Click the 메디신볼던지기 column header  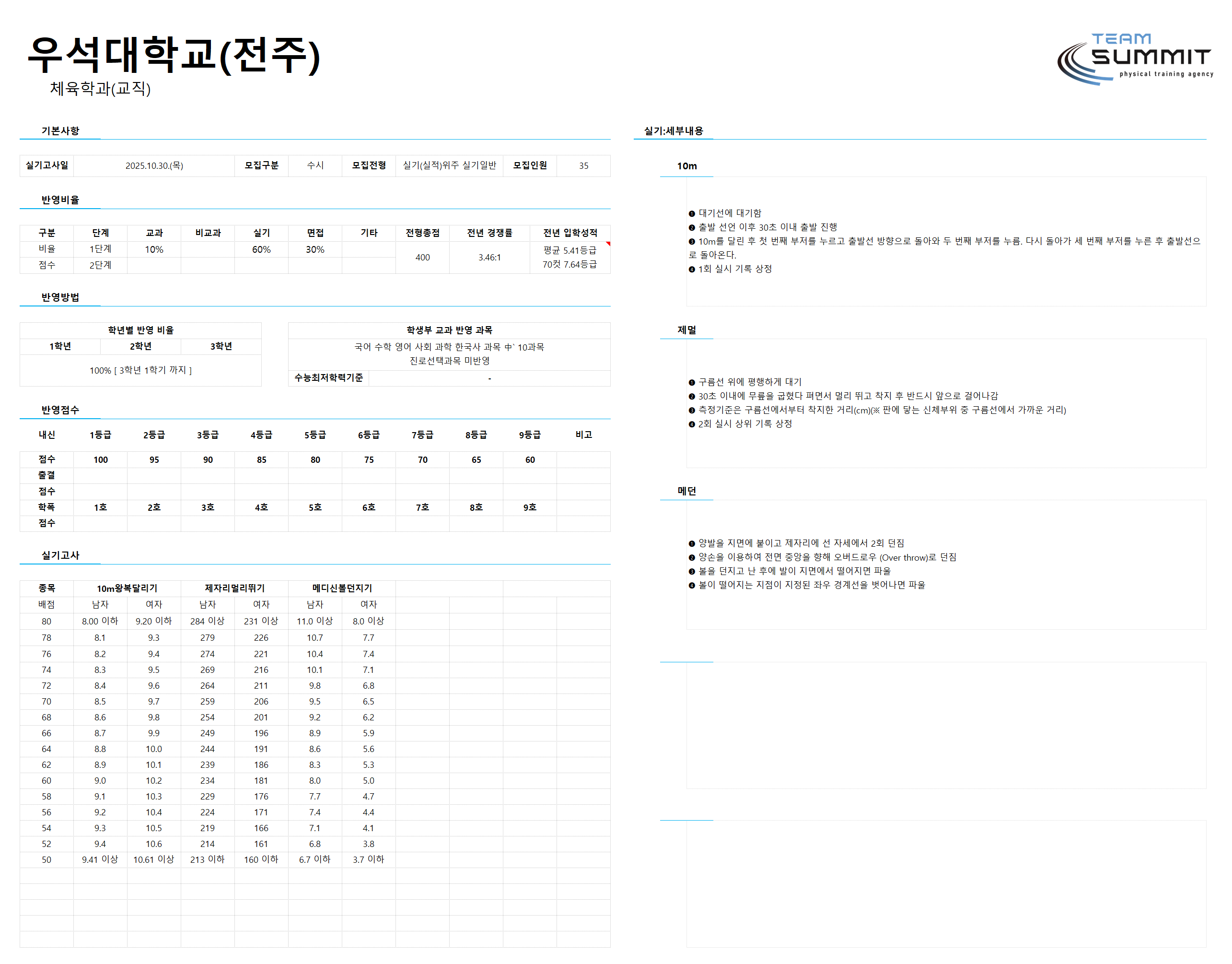pyautogui.click(x=342, y=588)
